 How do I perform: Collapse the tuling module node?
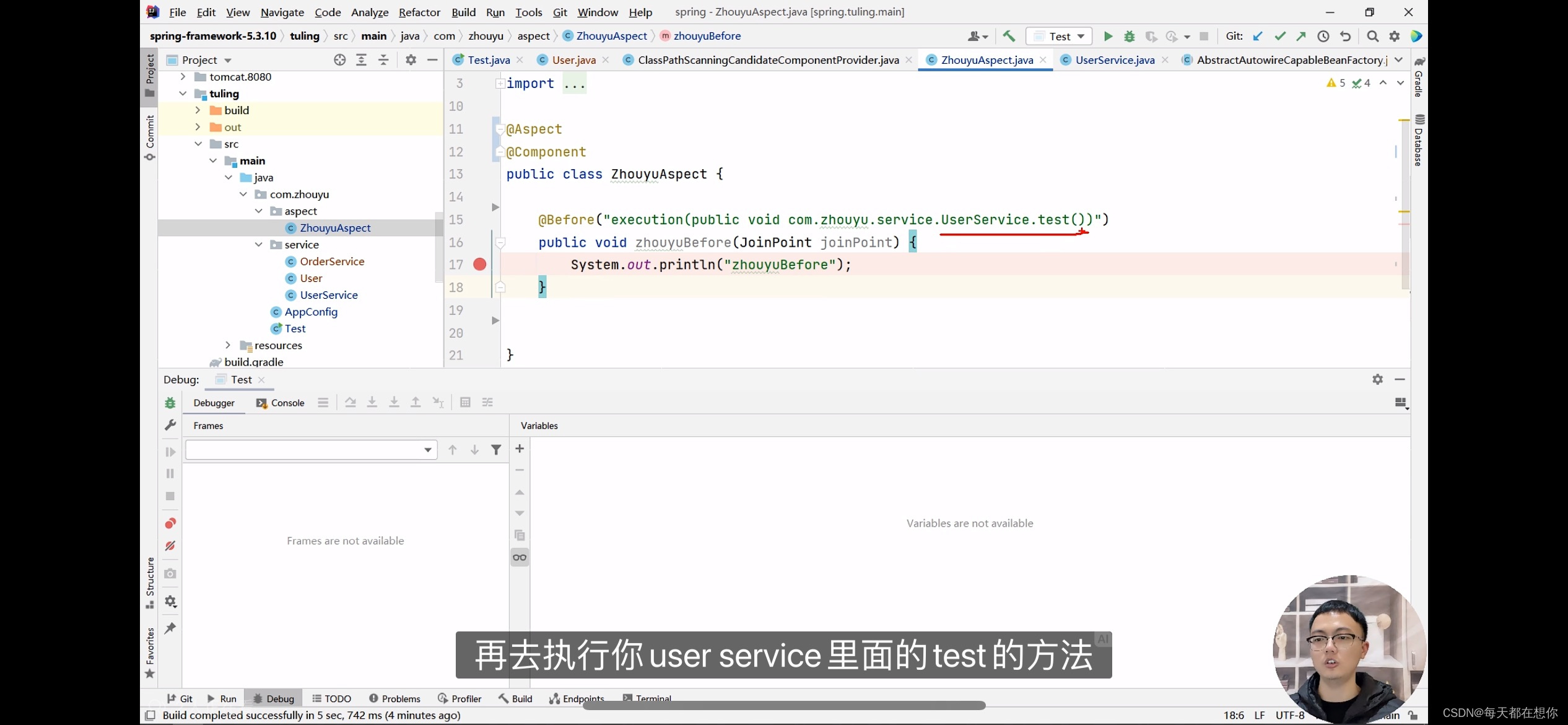[183, 94]
